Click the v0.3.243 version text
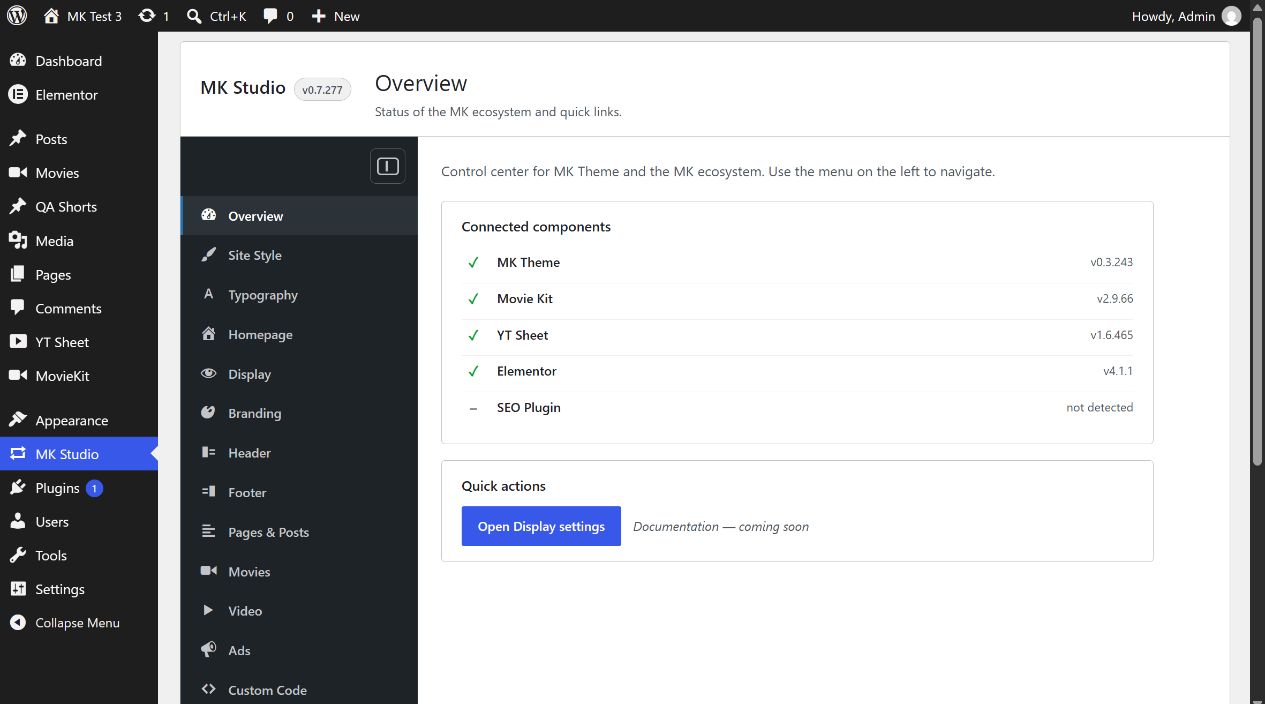This screenshot has width=1265, height=704. (1112, 263)
